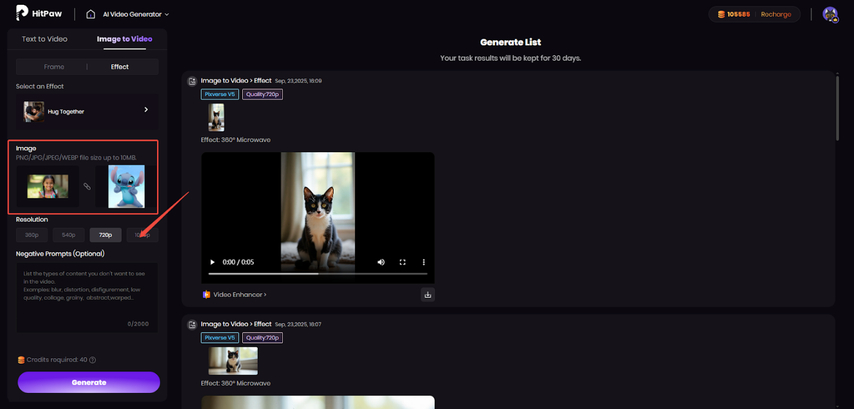Viewport: 854px width, 409px height.
Task: Enter fullscreen on the cat video
Action: pos(402,262)
